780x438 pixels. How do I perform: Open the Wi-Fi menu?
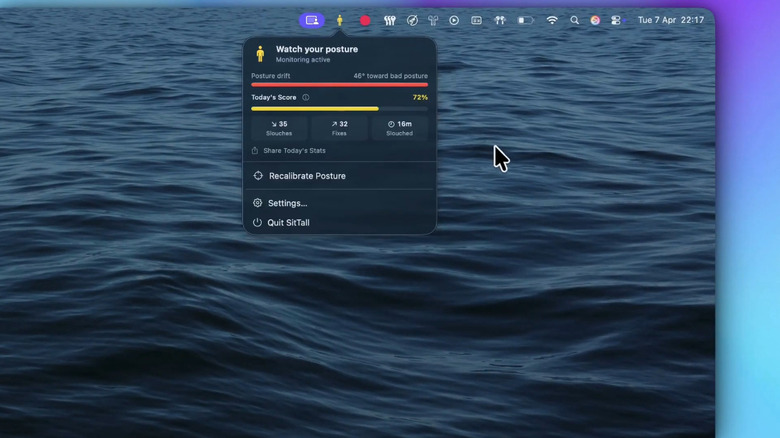(x=552, y=20)
